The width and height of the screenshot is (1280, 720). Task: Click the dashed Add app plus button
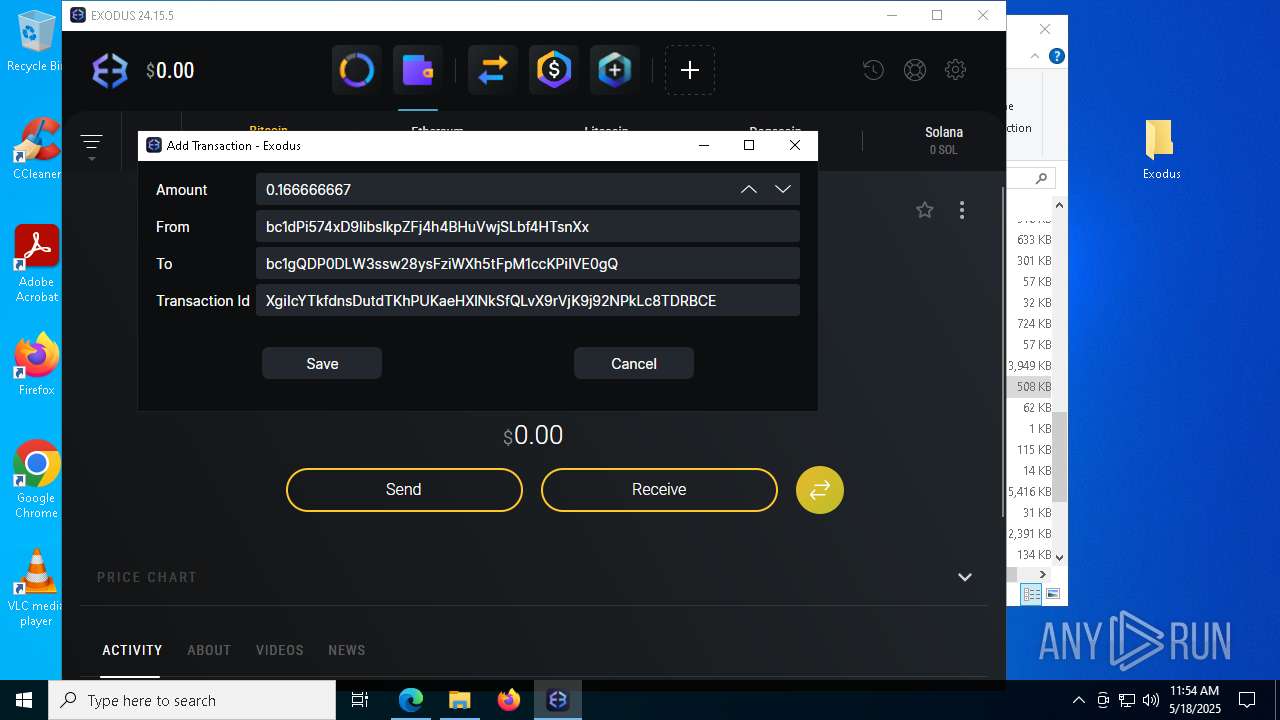(690, 70)
